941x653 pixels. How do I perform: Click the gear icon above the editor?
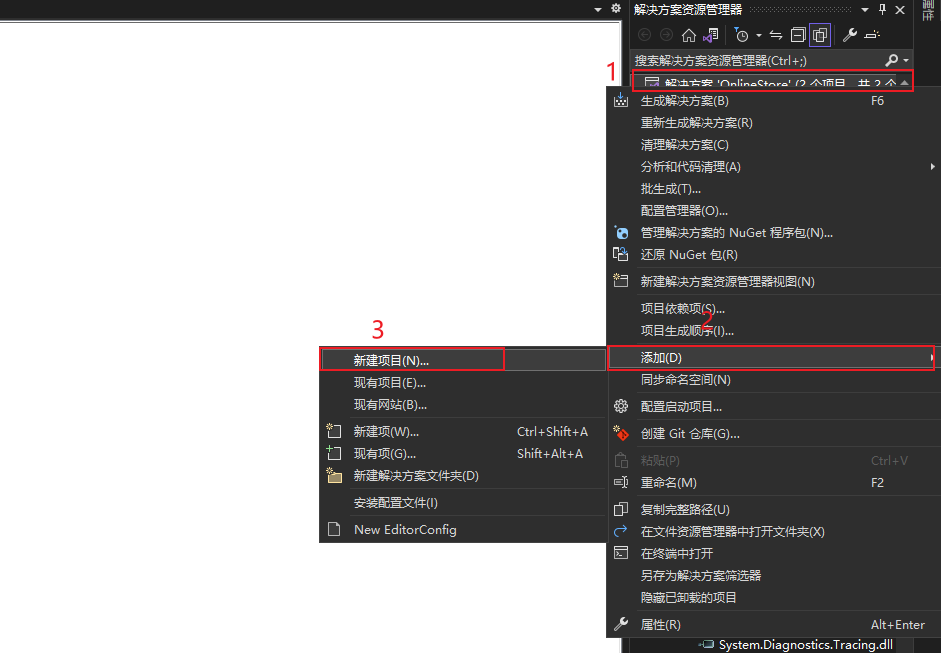point(616,8)
